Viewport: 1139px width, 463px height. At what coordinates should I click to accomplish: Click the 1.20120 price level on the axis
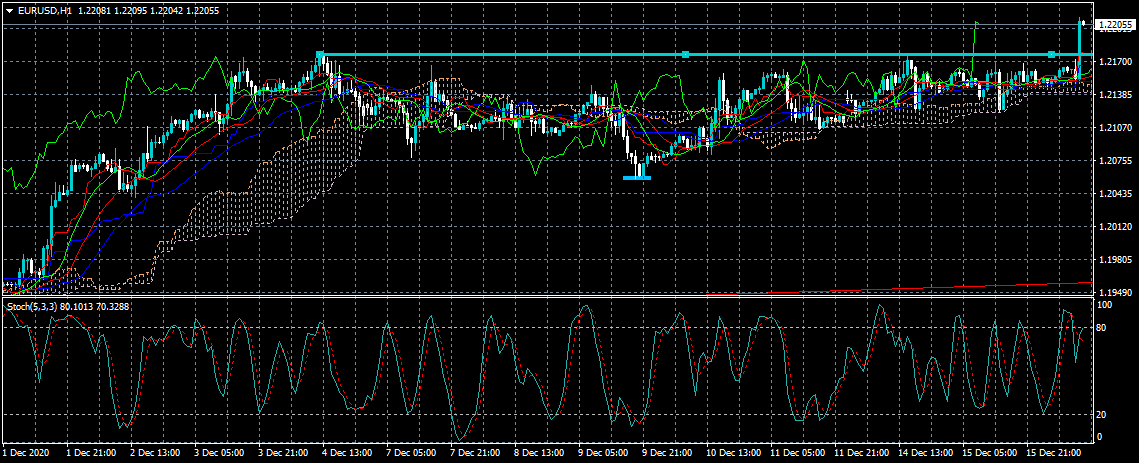tap(1114, 227)
